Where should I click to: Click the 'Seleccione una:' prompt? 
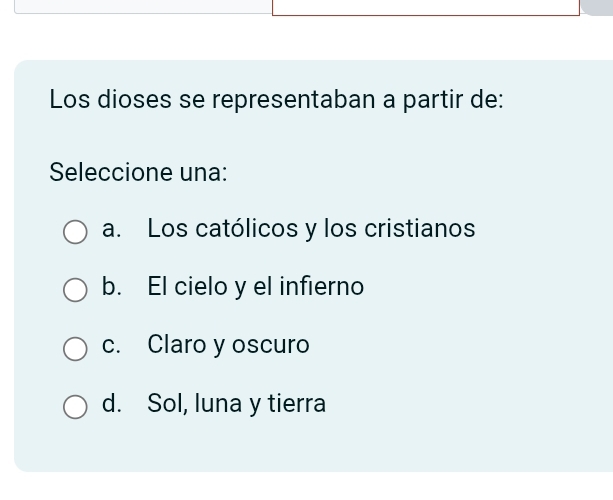pyautogui.click(x=138, y=171)
